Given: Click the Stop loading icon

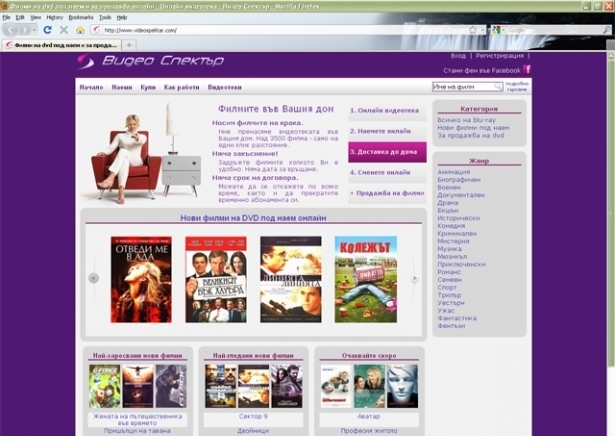Looking at the screenshot, I should coord(63,30).
